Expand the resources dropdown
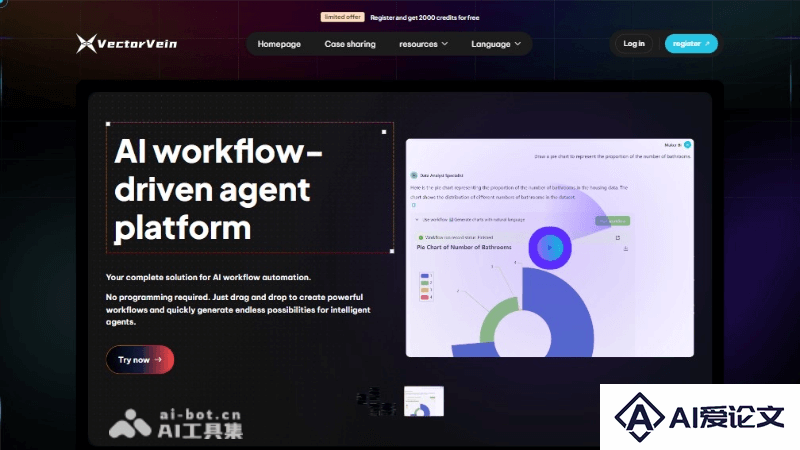The width and height of the screenshot is (800, 450). [x=423, y=44]
